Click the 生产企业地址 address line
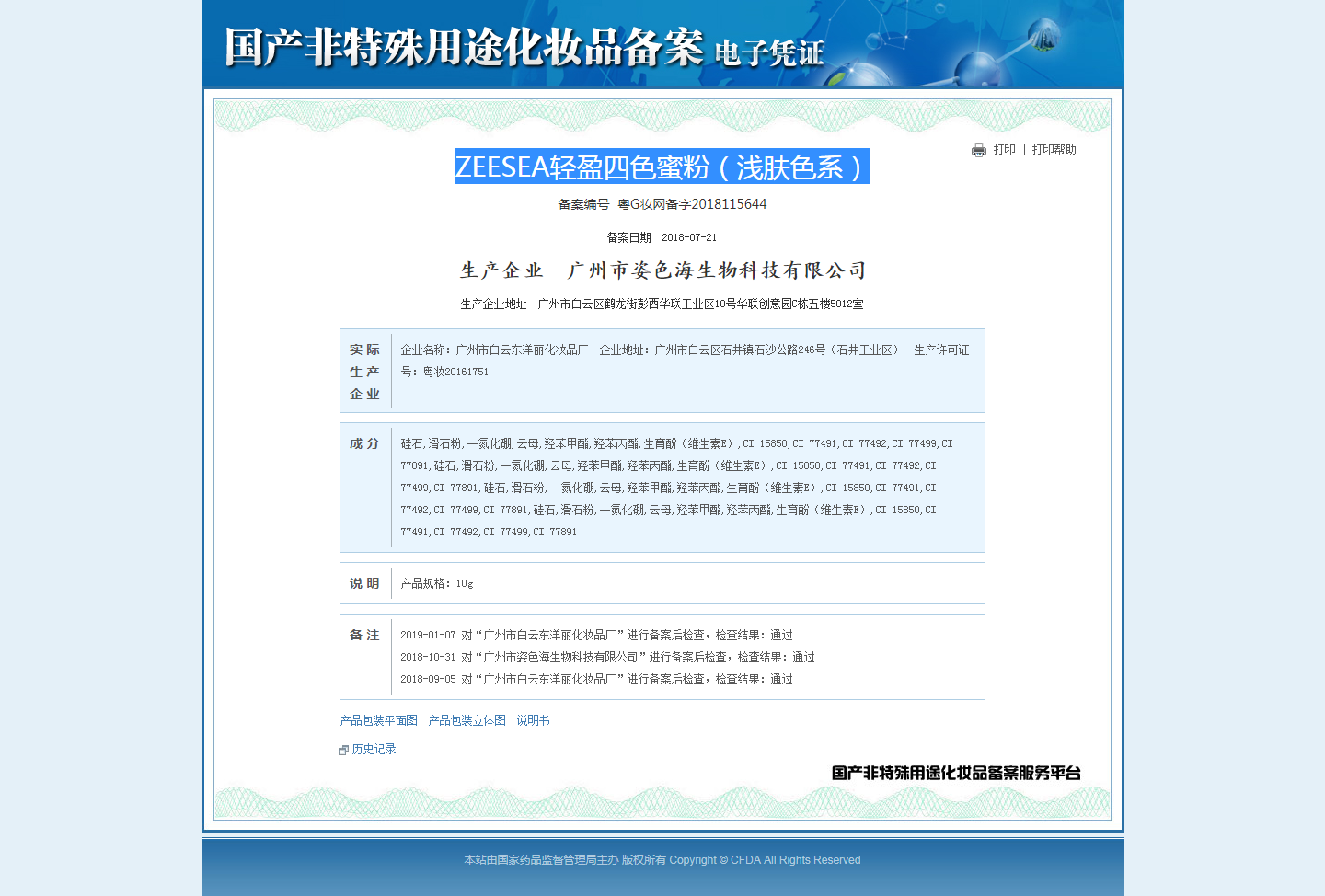Viewport: 1325px width, 896px height. coord(662,304)
